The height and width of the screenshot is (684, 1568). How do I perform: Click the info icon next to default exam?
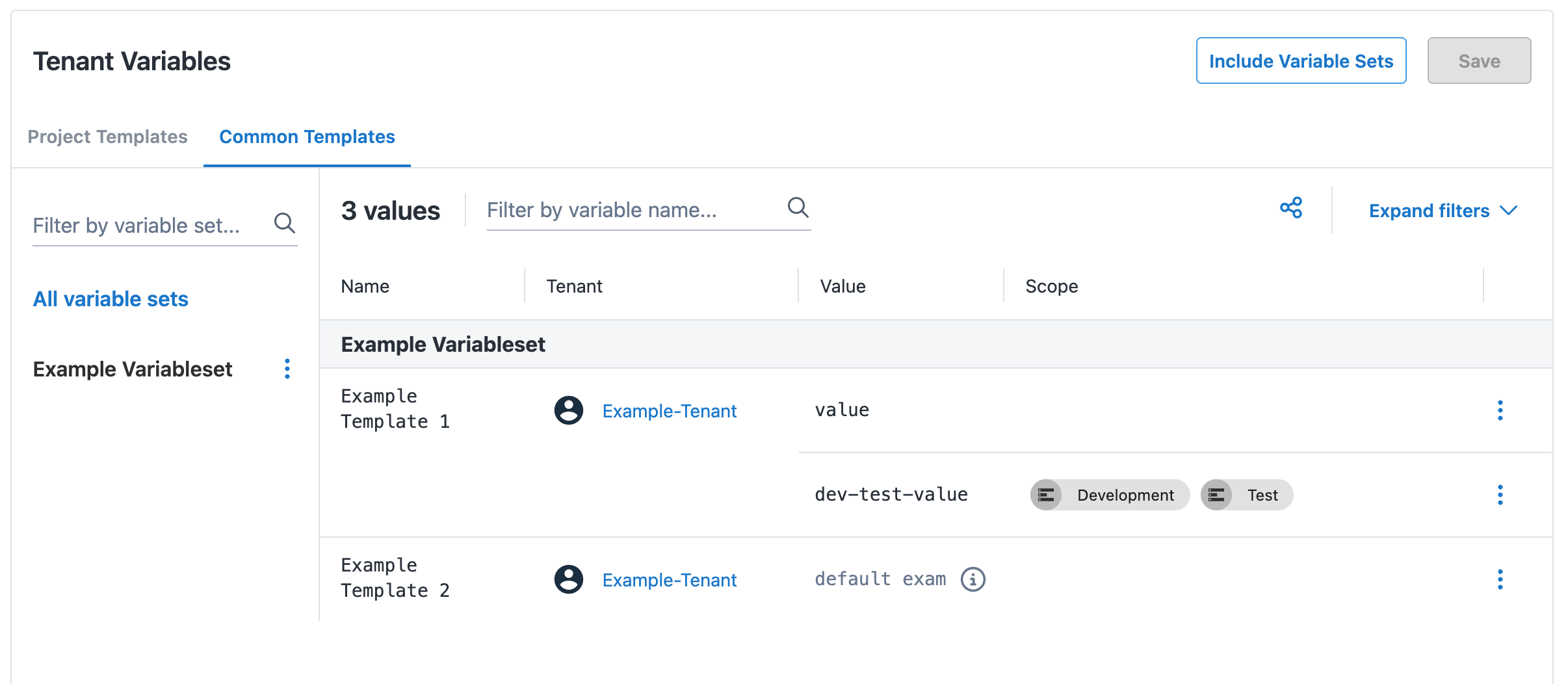(972, 579)
